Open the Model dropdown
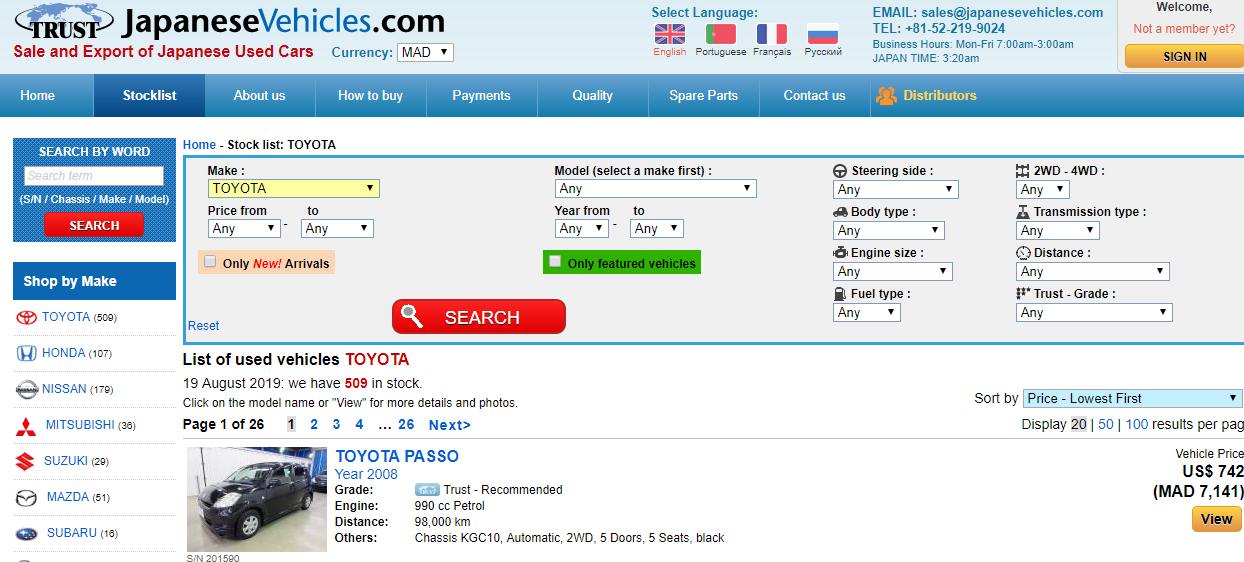 coord(656,188)
